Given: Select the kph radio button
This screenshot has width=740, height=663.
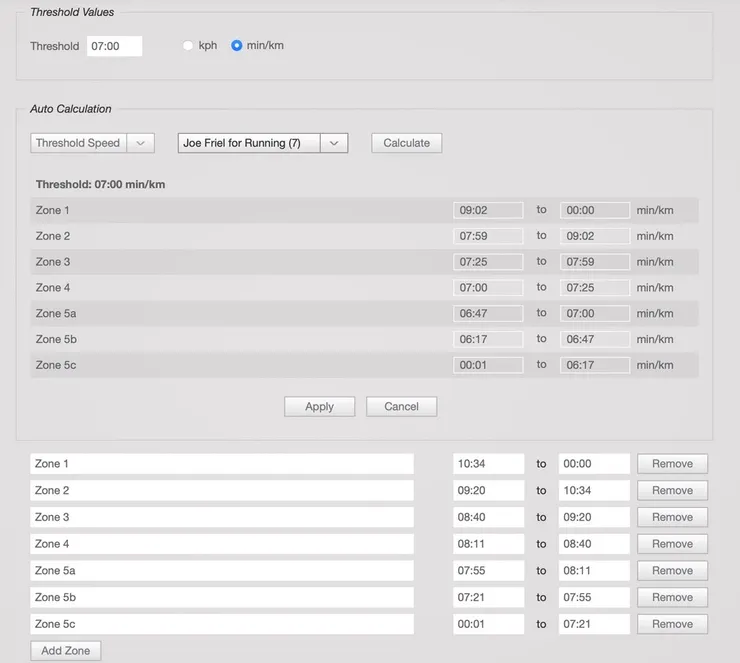Looking at the screenshot, I should [188, 46].
